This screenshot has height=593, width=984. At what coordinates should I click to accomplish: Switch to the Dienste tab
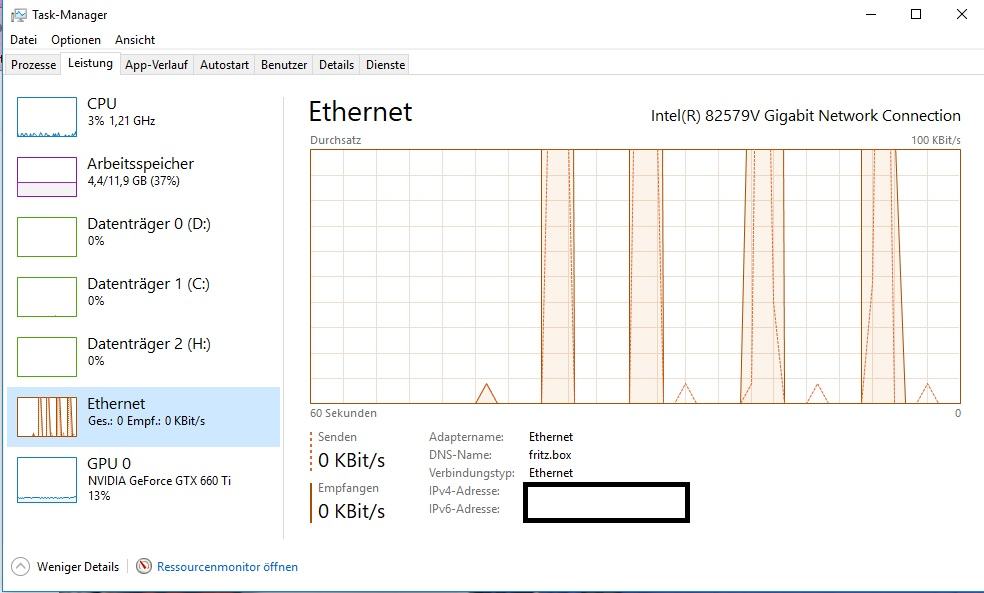pos(385,65)
